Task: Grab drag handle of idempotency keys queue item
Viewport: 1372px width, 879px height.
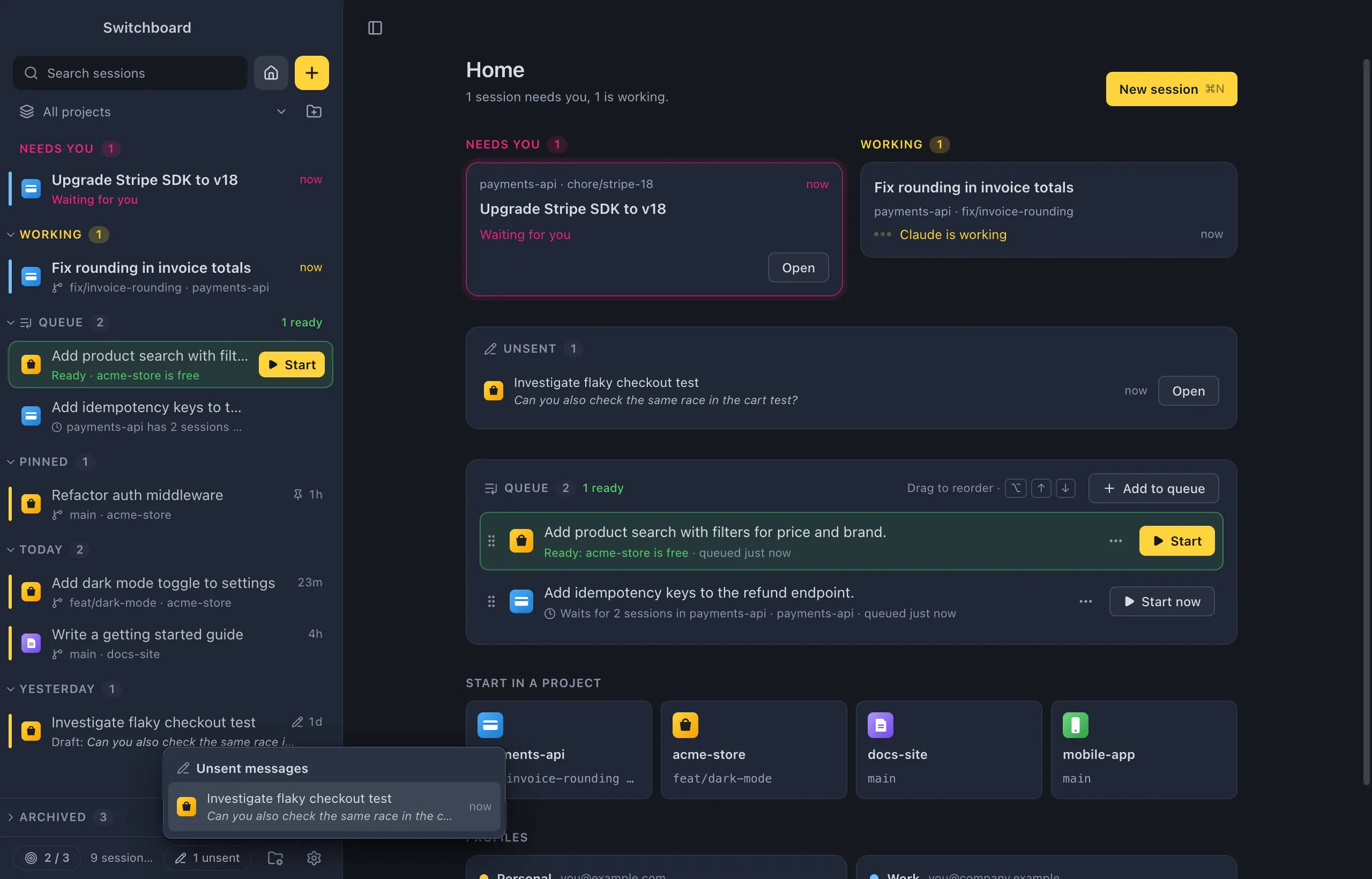Action: pyautogui.click(x=491, y=601)
